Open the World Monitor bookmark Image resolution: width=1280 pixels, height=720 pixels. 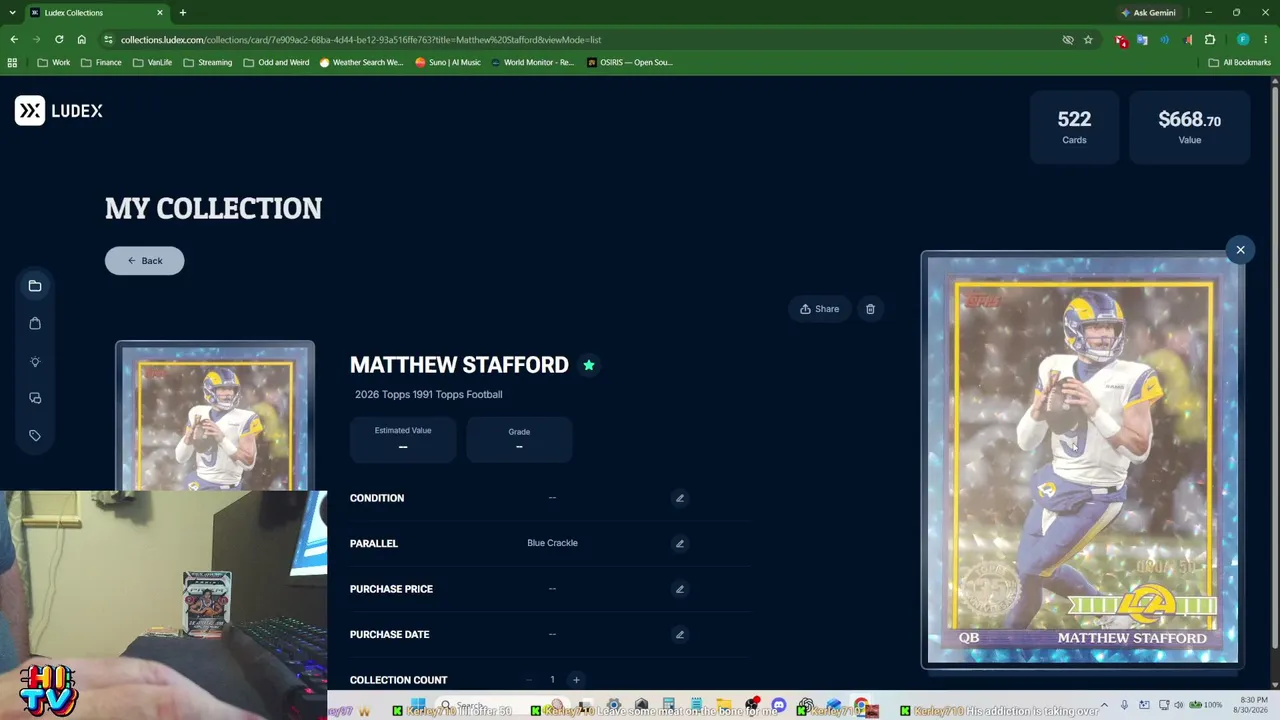[532, 62]
